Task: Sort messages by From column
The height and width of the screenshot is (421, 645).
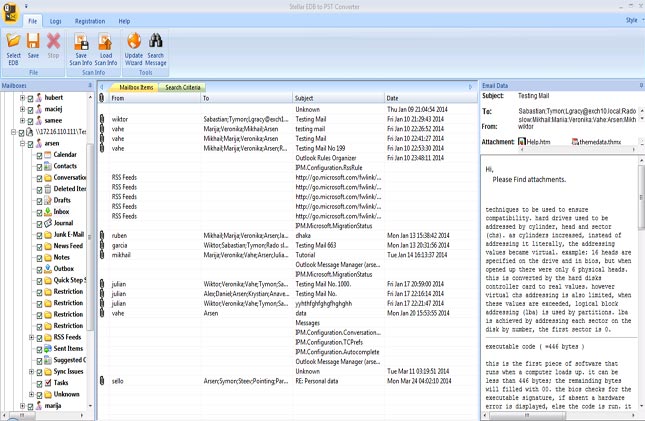Action: tap(154, 98)
